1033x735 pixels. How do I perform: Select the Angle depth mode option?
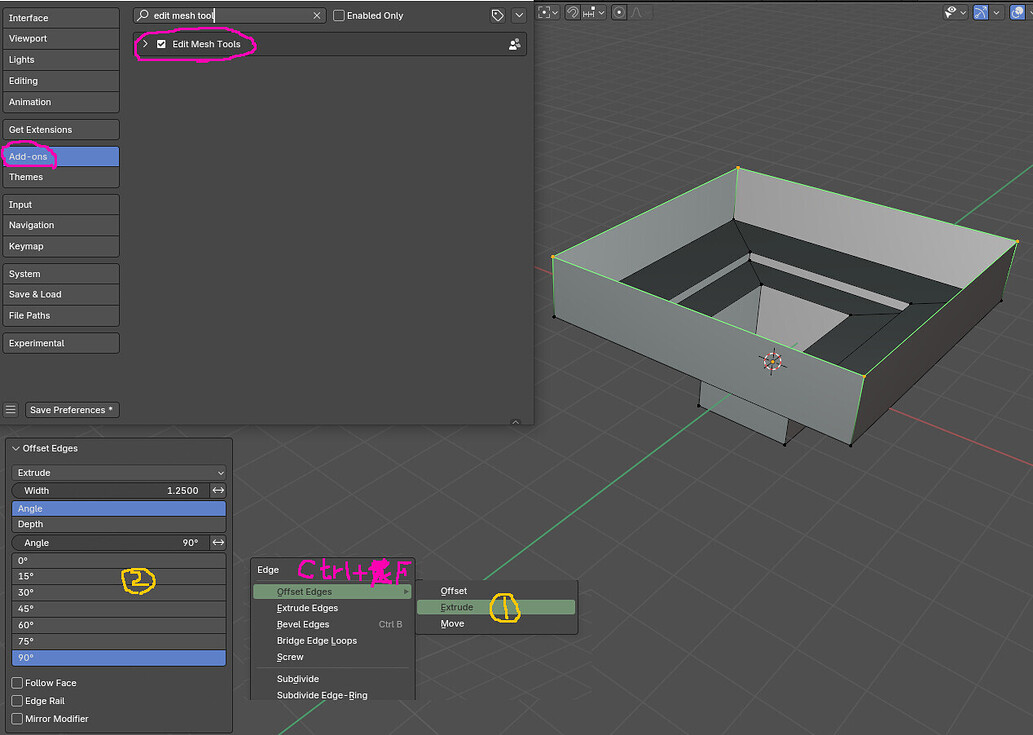[x=119, y=508]
